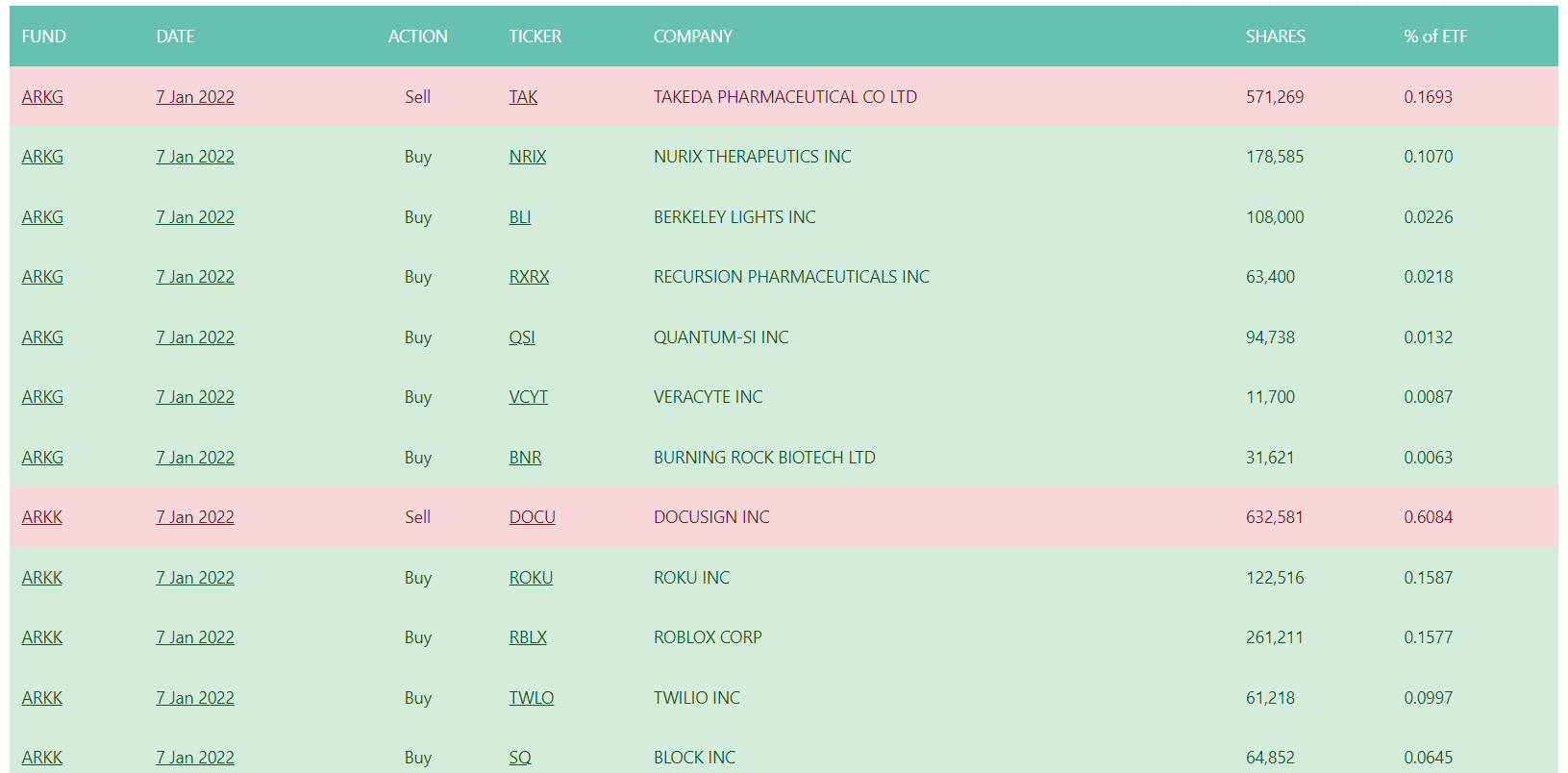Screen dimensions: 1568x773
Task: Click ARKG fund link in TAK row
Action: click(42, 97)
